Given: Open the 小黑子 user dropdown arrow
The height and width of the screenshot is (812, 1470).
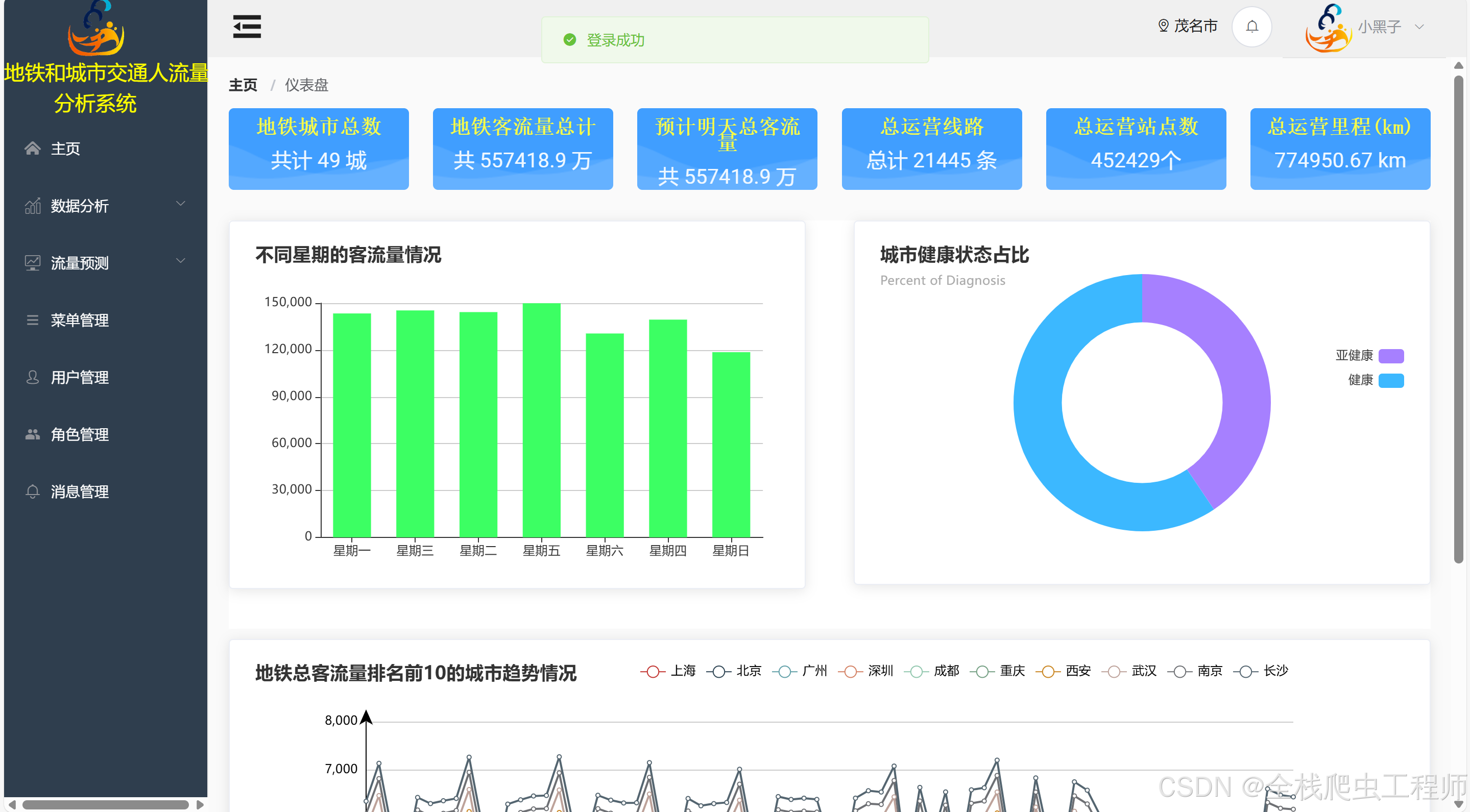Looking at the screenshot, I should (1420, 27).
